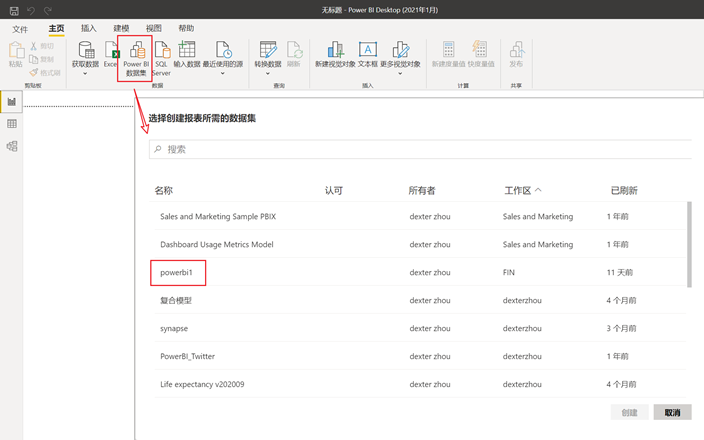Open the 文件 menu
The height and width of the screenshot is (440, 704).
[20, 29]
